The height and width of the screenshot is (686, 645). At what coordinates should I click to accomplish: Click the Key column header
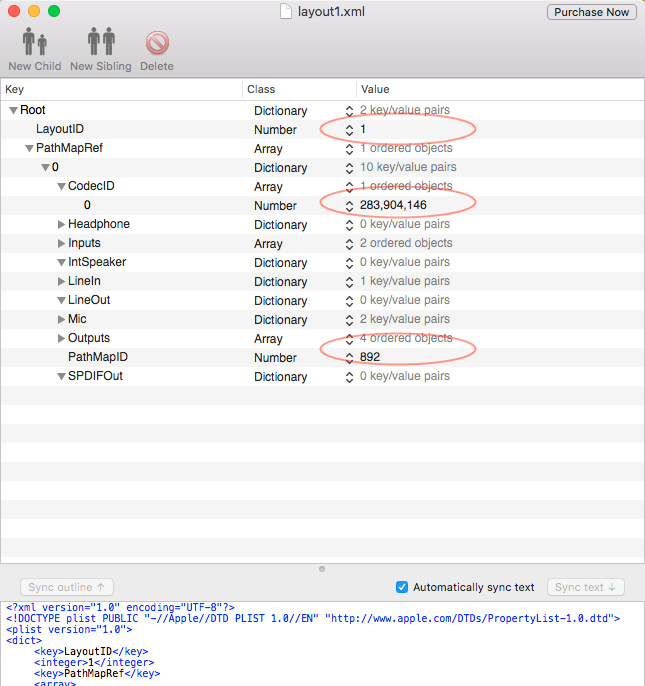122,89
